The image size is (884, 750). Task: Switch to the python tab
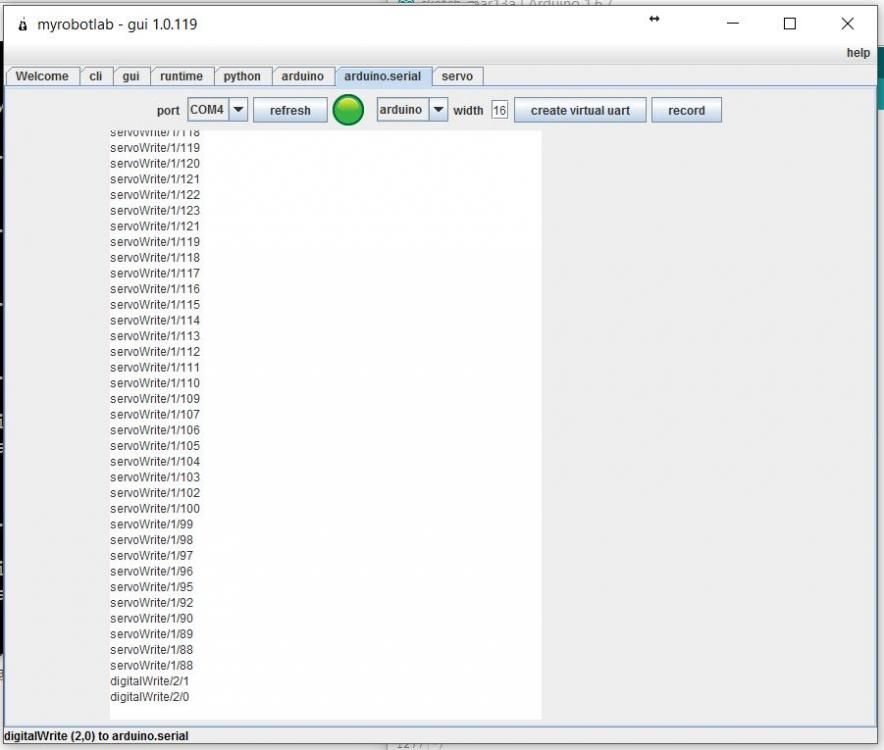[x=242, y=76]
